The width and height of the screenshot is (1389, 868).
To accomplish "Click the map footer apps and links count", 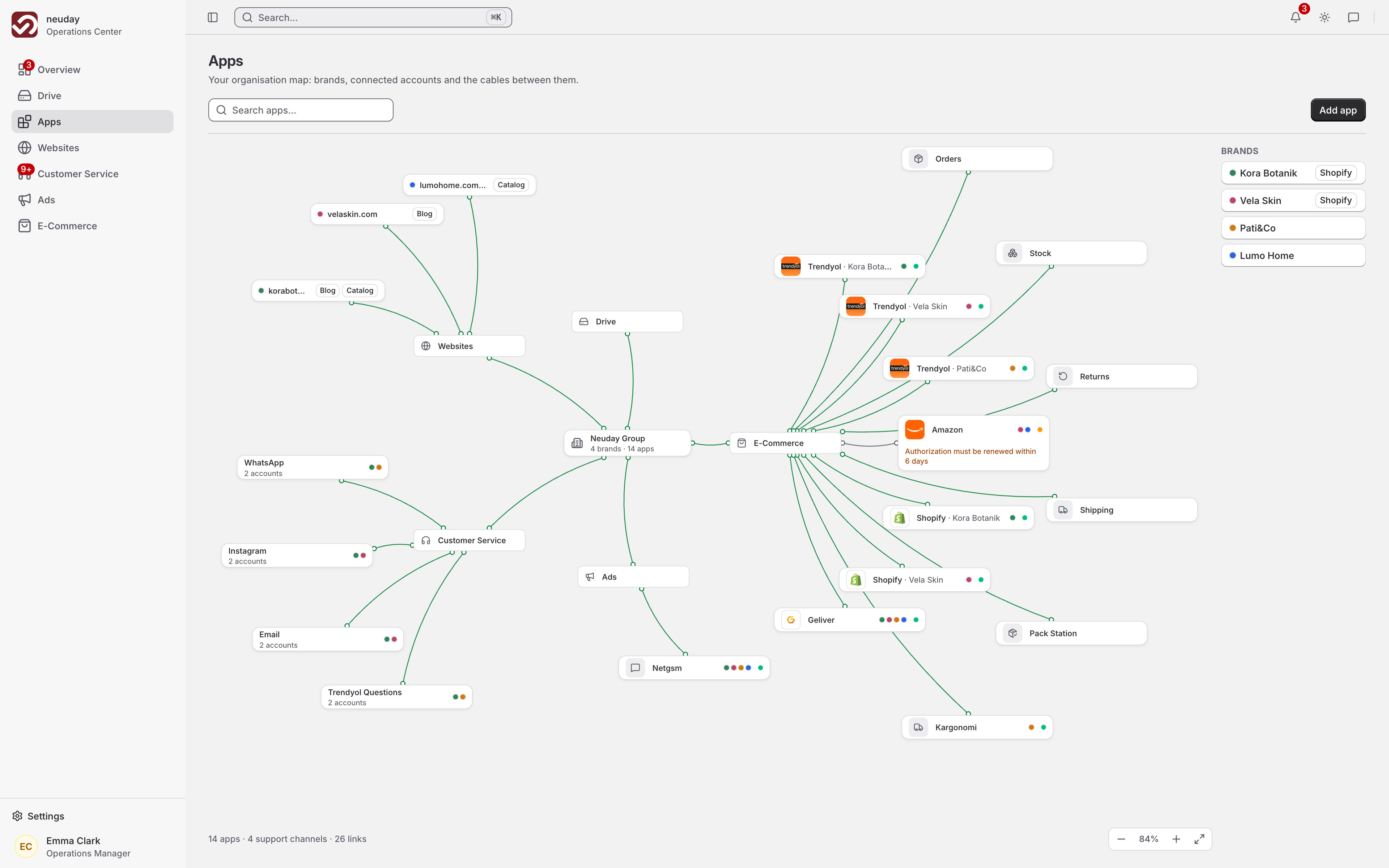I will 287,839.
